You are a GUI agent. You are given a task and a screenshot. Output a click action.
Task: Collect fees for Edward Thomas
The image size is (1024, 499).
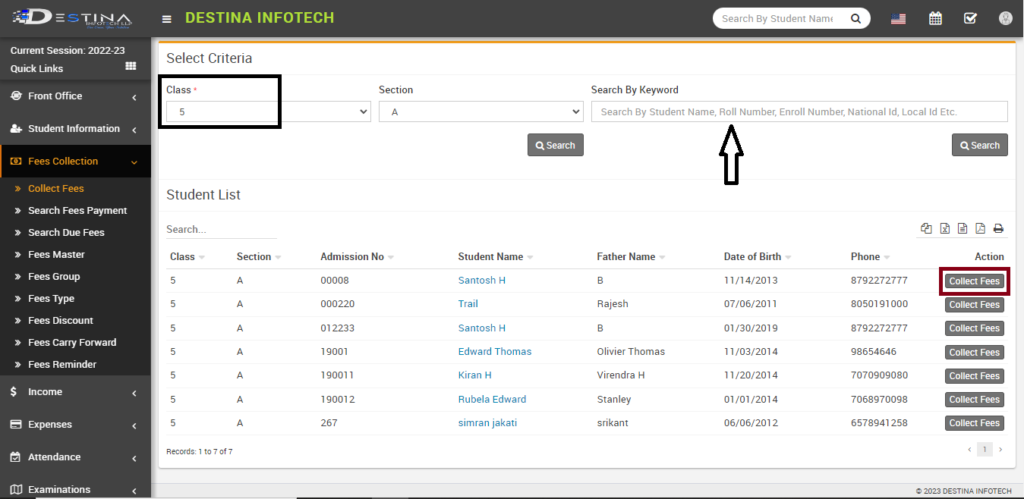974,352
